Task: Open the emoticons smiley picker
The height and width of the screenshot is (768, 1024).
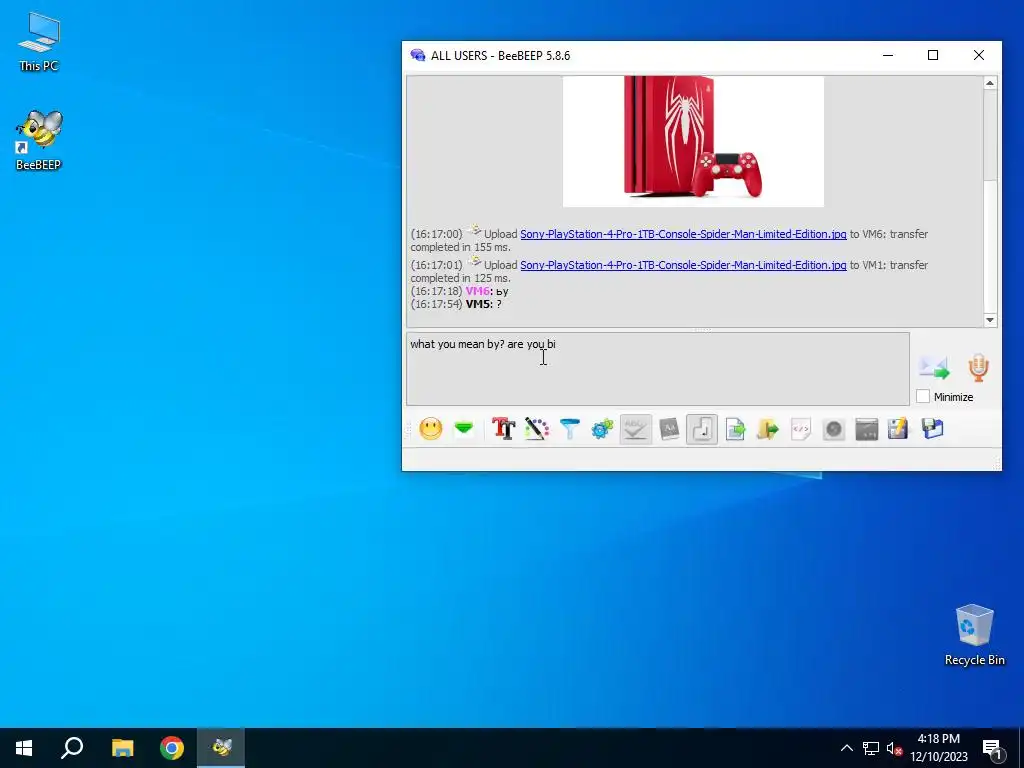Action: tap(430, 429)
